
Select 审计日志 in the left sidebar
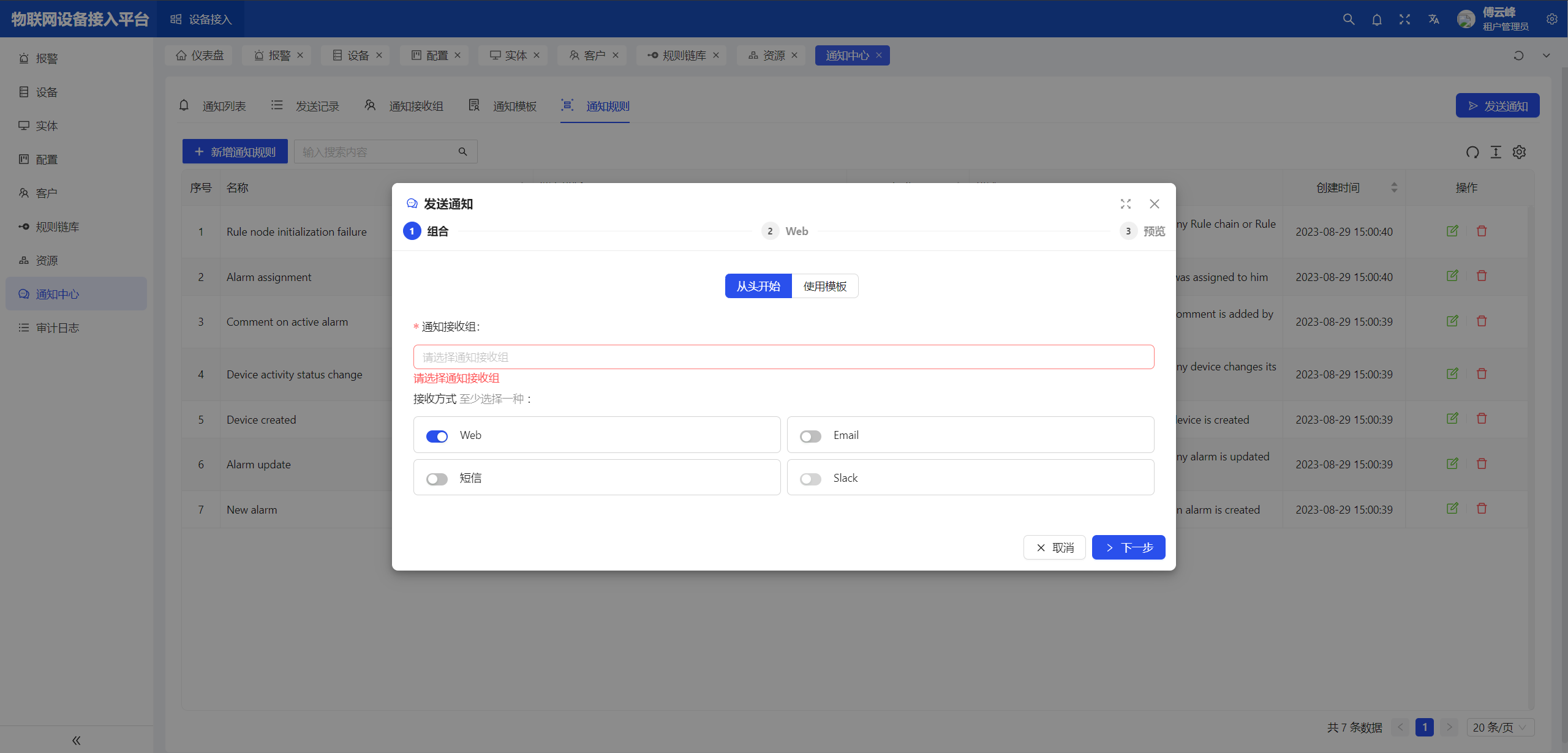pos(57,328)
